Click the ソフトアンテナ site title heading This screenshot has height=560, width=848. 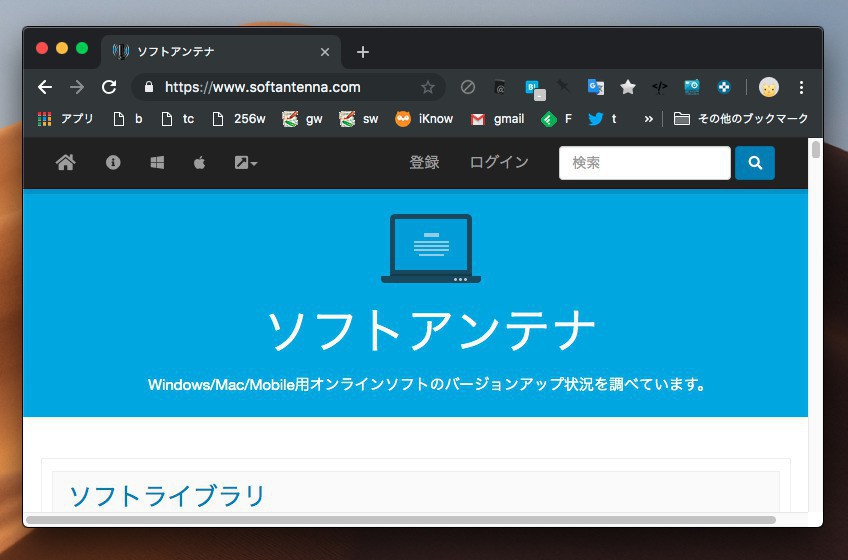click(430, 330)
